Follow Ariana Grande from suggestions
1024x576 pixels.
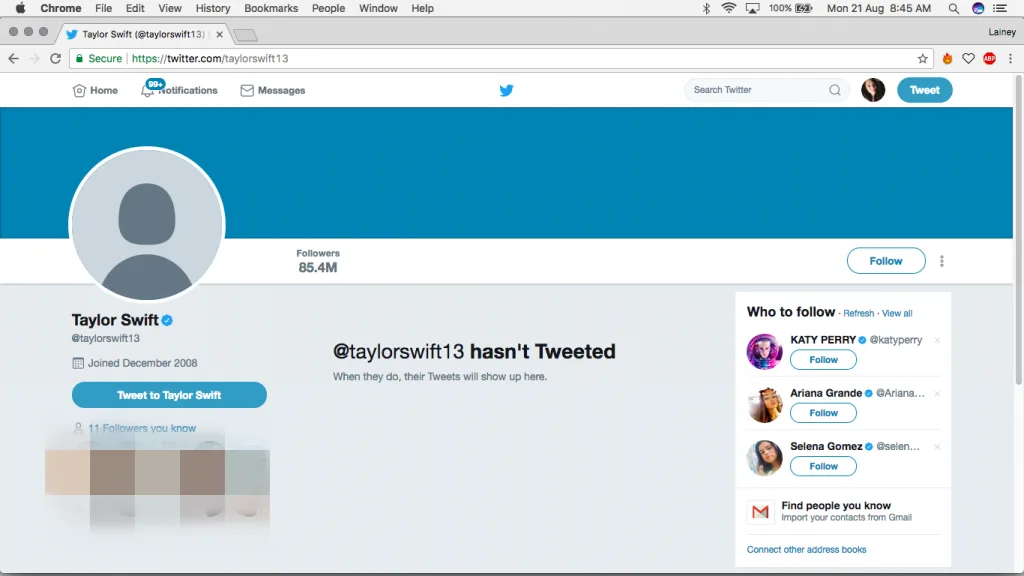point(823,413)
